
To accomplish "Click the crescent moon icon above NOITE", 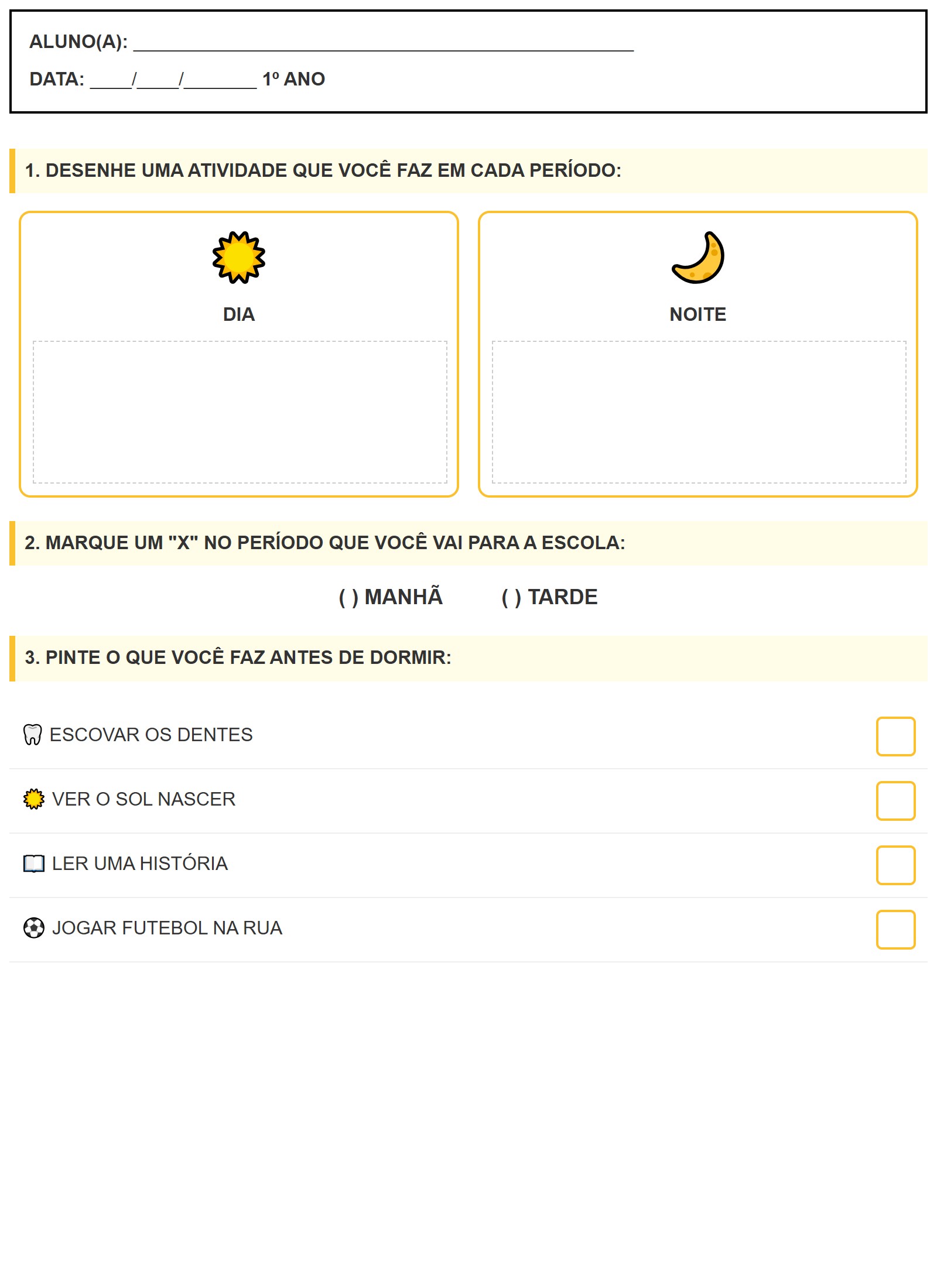I will 698,258.
